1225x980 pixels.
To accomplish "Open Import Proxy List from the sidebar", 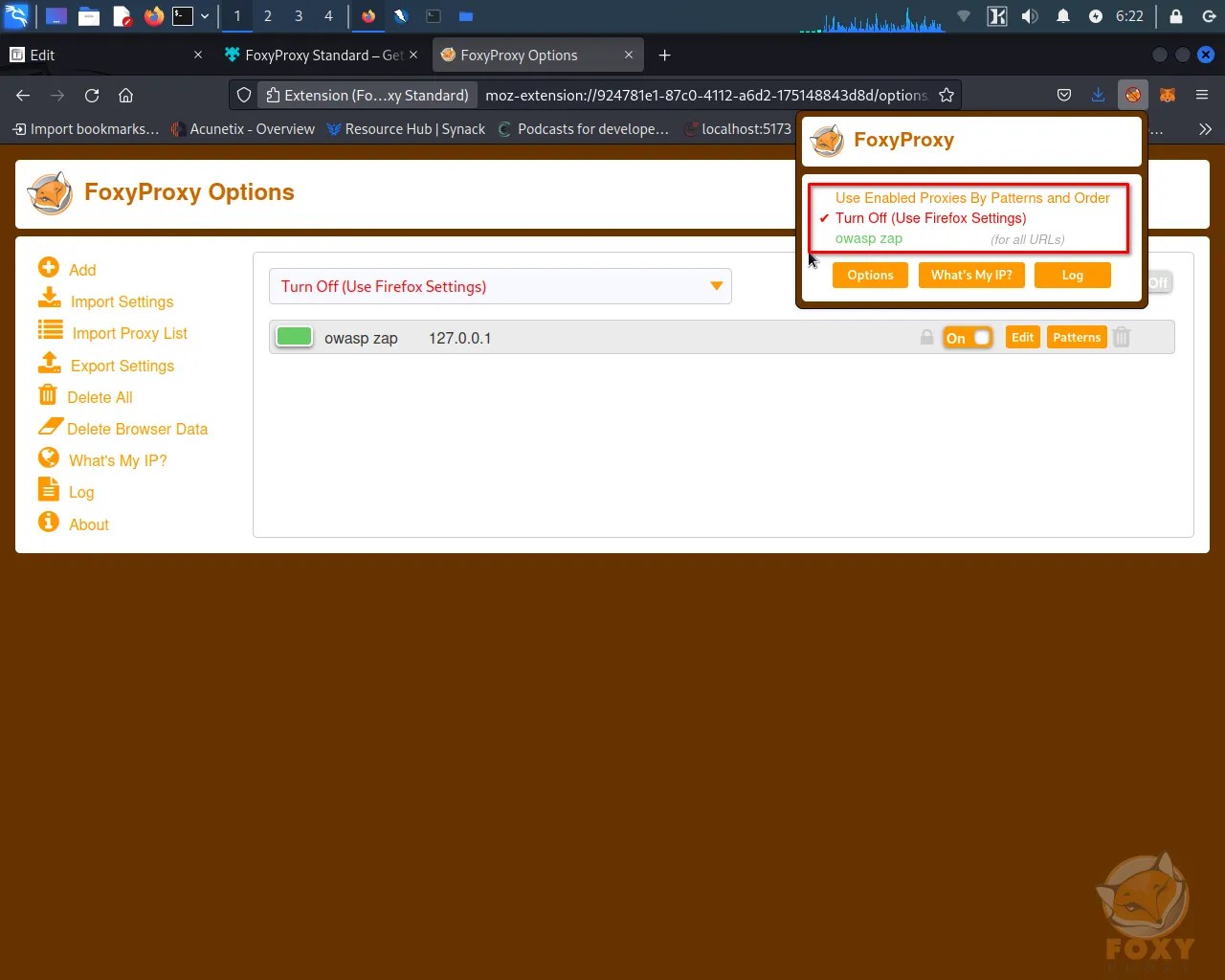I will pyautogui.click(x=49, y=332).
